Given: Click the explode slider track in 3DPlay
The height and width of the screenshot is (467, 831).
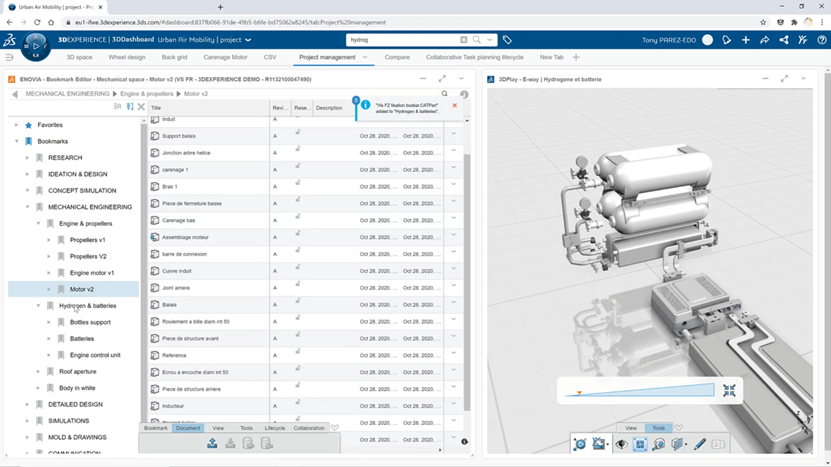Looking at the screenshot, I should 640,391.
